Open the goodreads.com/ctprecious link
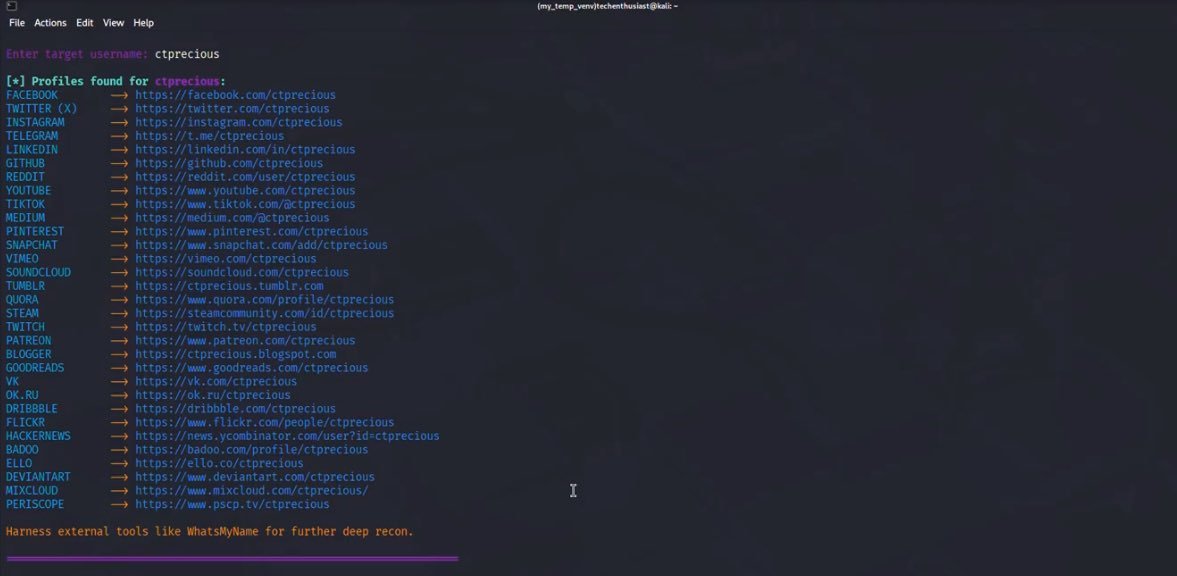 pos(251,368)
